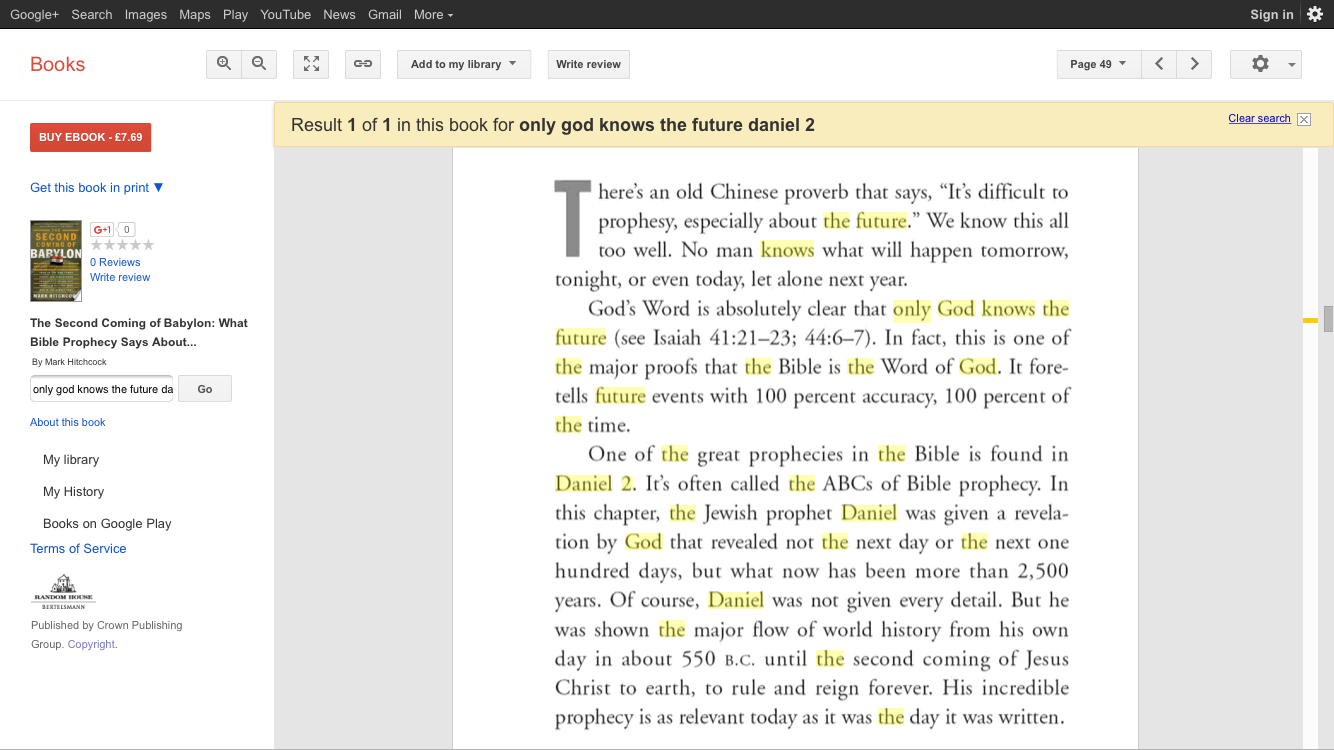Expand Get this book in print

click(x=97, y=187)
